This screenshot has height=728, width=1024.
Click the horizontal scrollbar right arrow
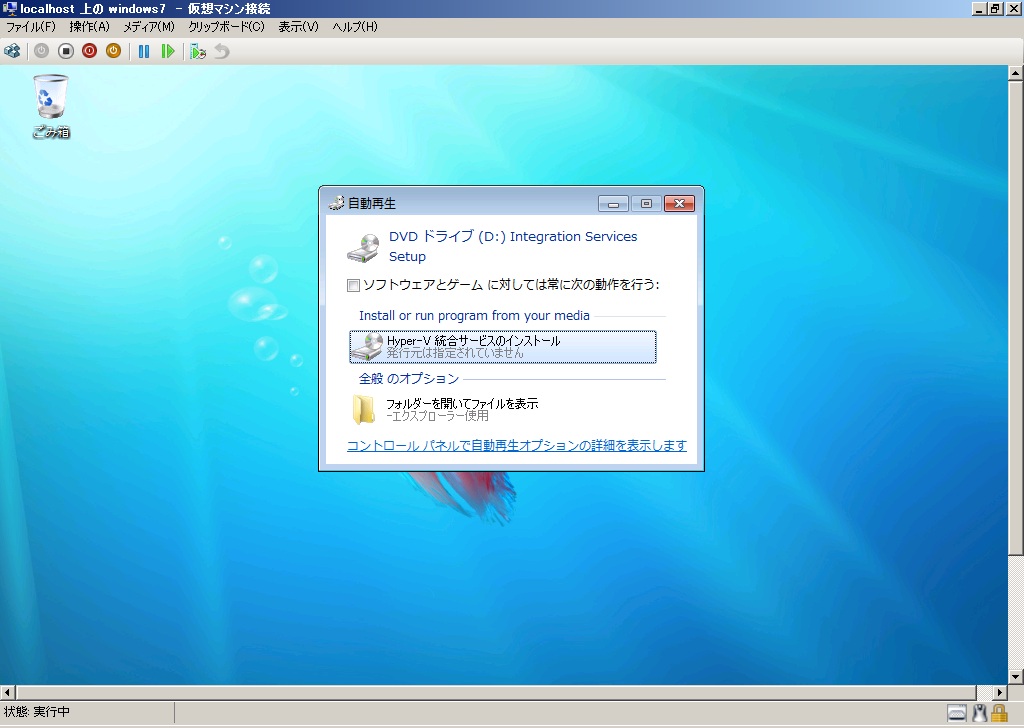point(1000,692)
